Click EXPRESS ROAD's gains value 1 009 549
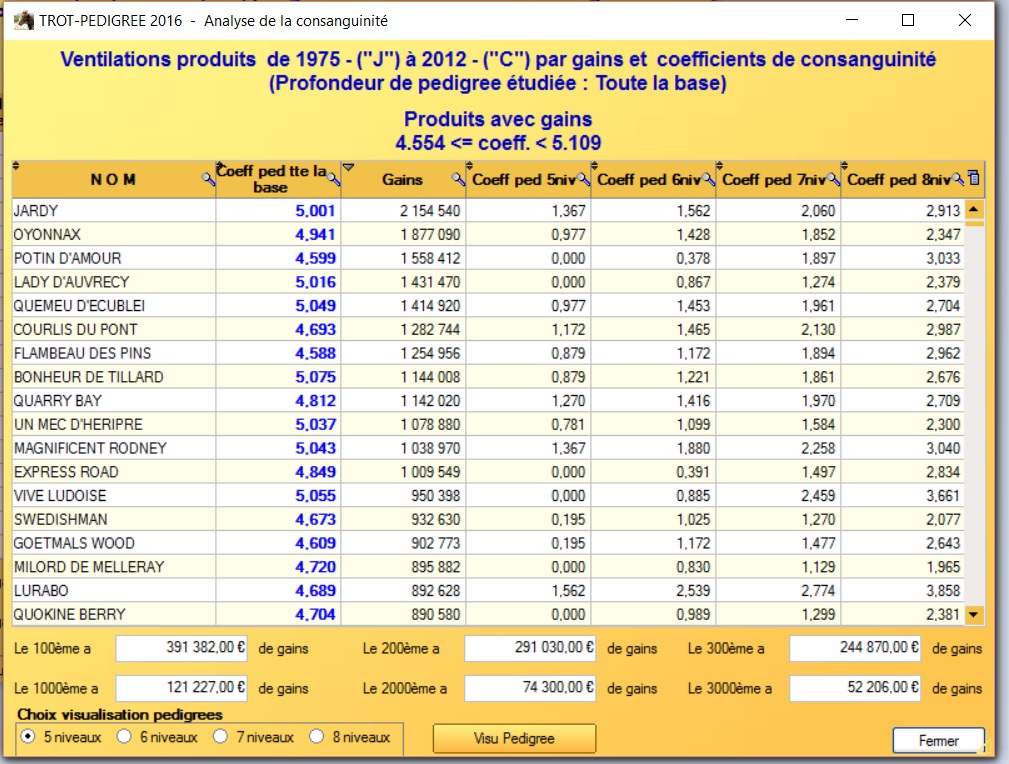 point(430,472)
